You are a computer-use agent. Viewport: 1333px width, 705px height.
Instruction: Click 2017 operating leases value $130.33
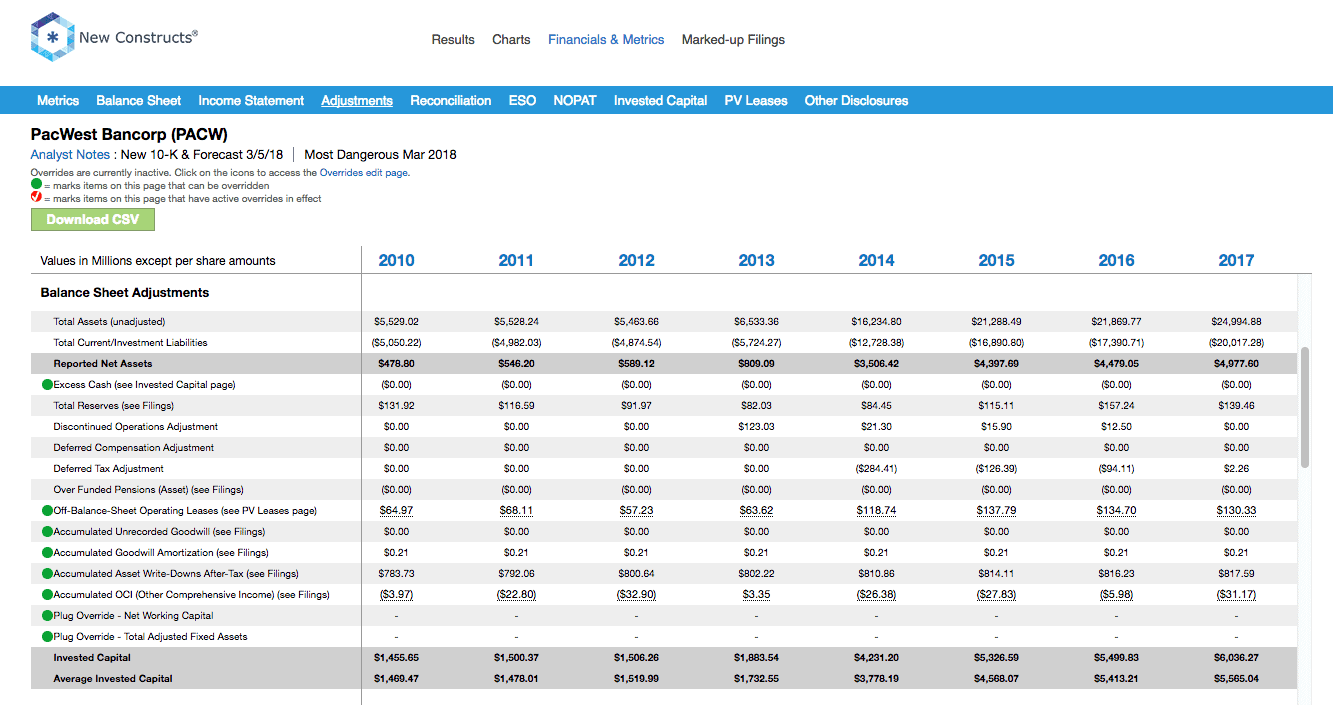point(1236,511)
